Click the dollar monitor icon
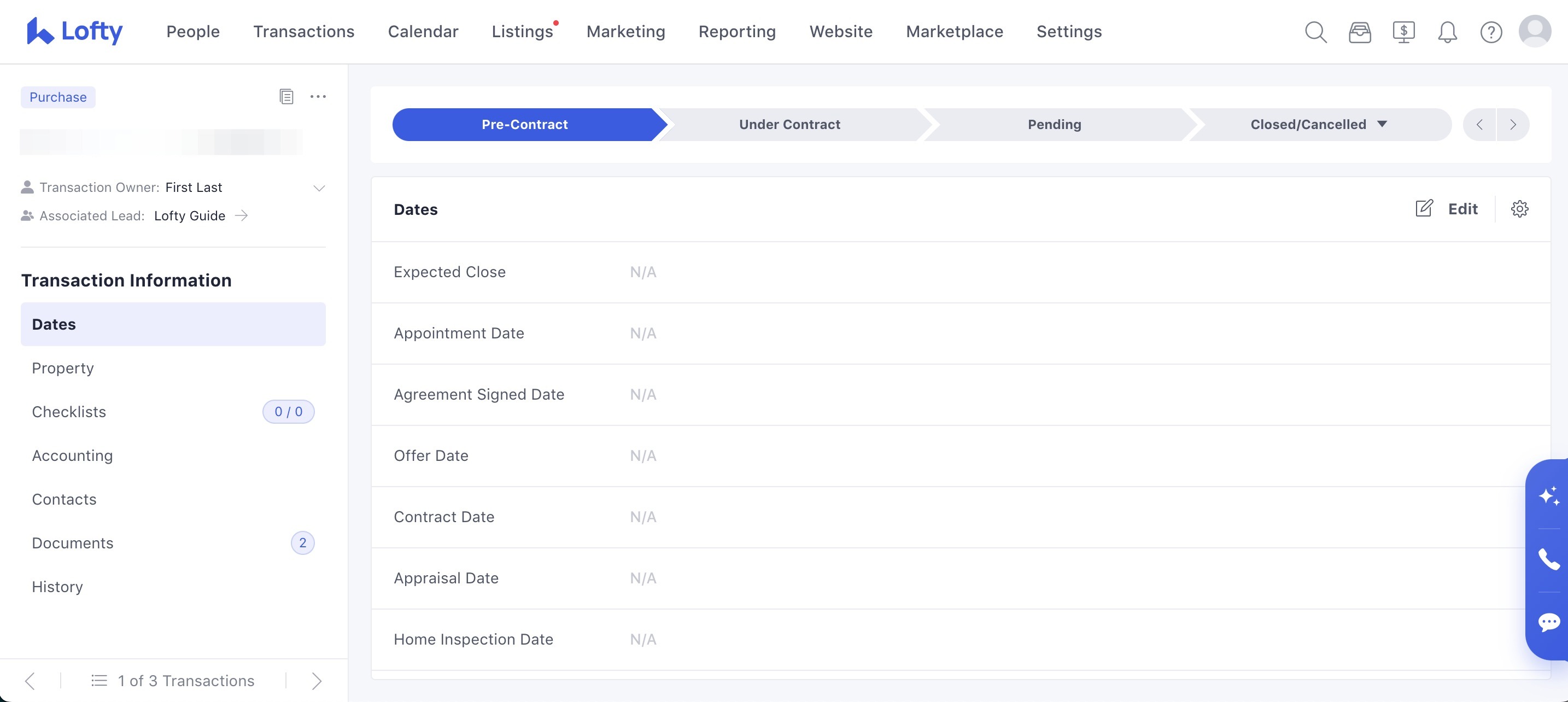This screenshot has width=1568, height=702. click(x=1403, y=32)
